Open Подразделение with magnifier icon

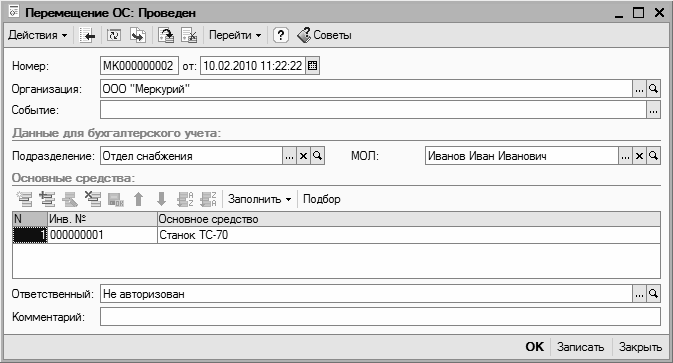[318, 156]
